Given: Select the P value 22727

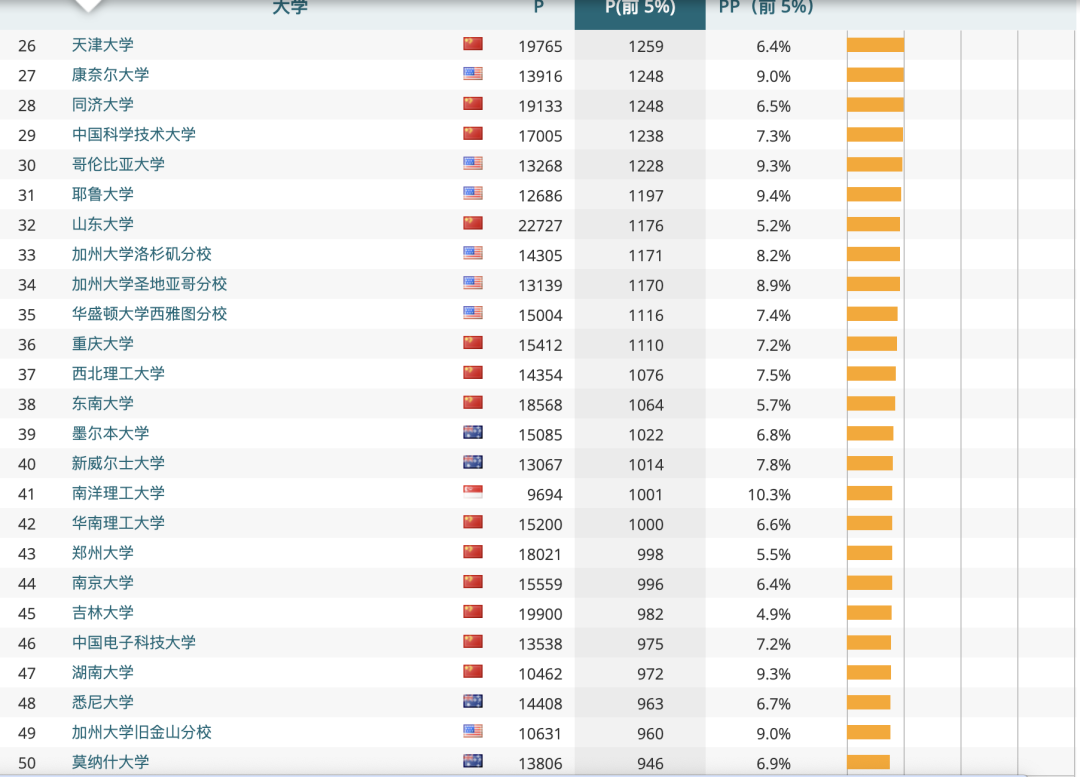Looking at the screenshot, I should (541, 226).
